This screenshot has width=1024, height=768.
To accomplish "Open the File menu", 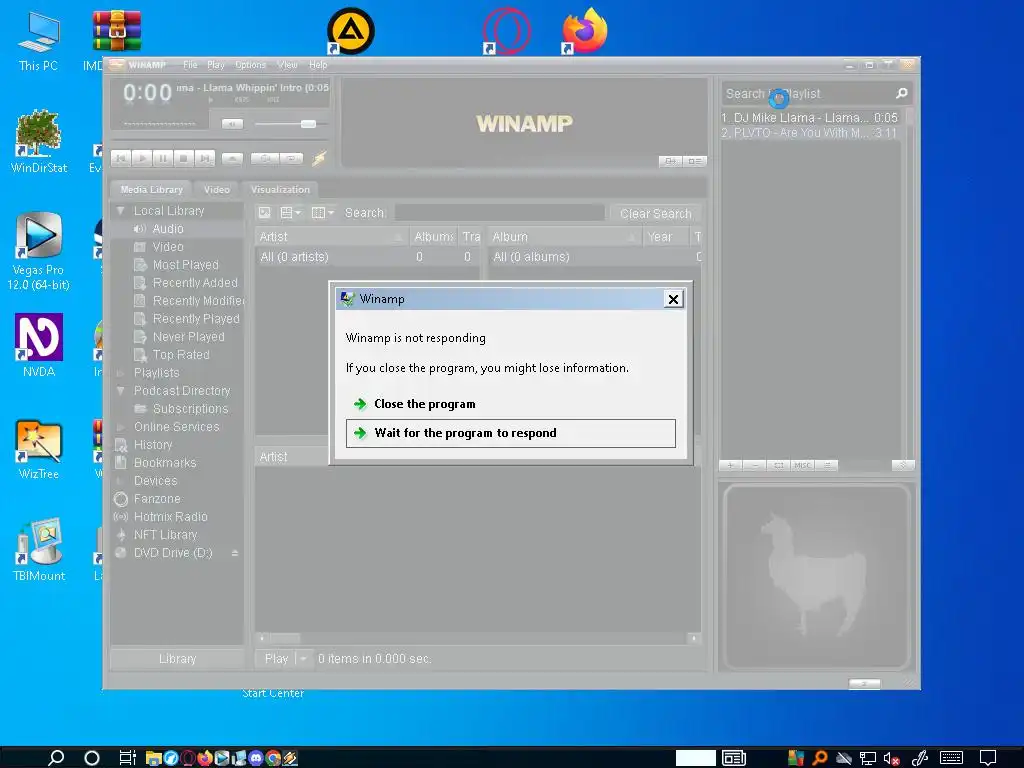I will click(190, 65).
